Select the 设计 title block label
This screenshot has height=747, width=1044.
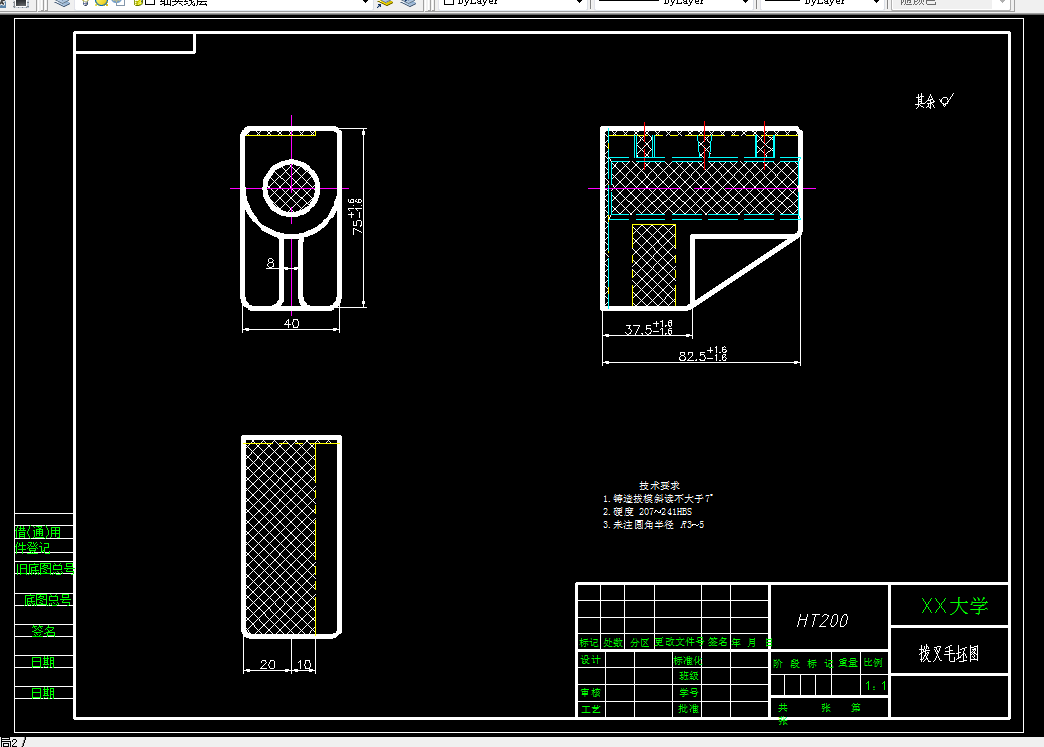[590, 660]
